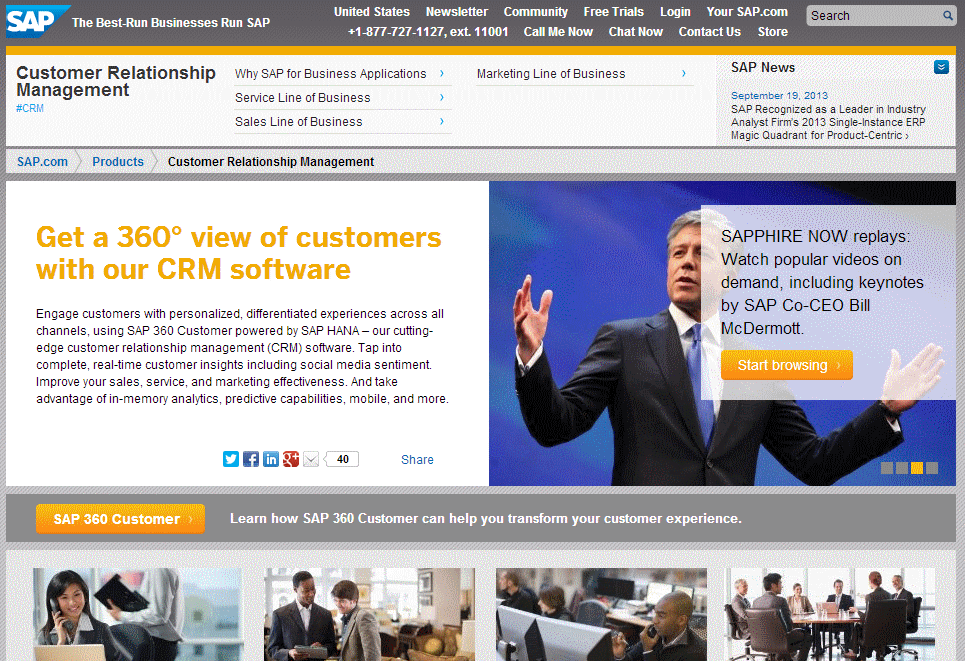Share page via the Twitter icon
Image resolution: width=965 pixels, height=661 pixels.
click(x=231, y=459)
